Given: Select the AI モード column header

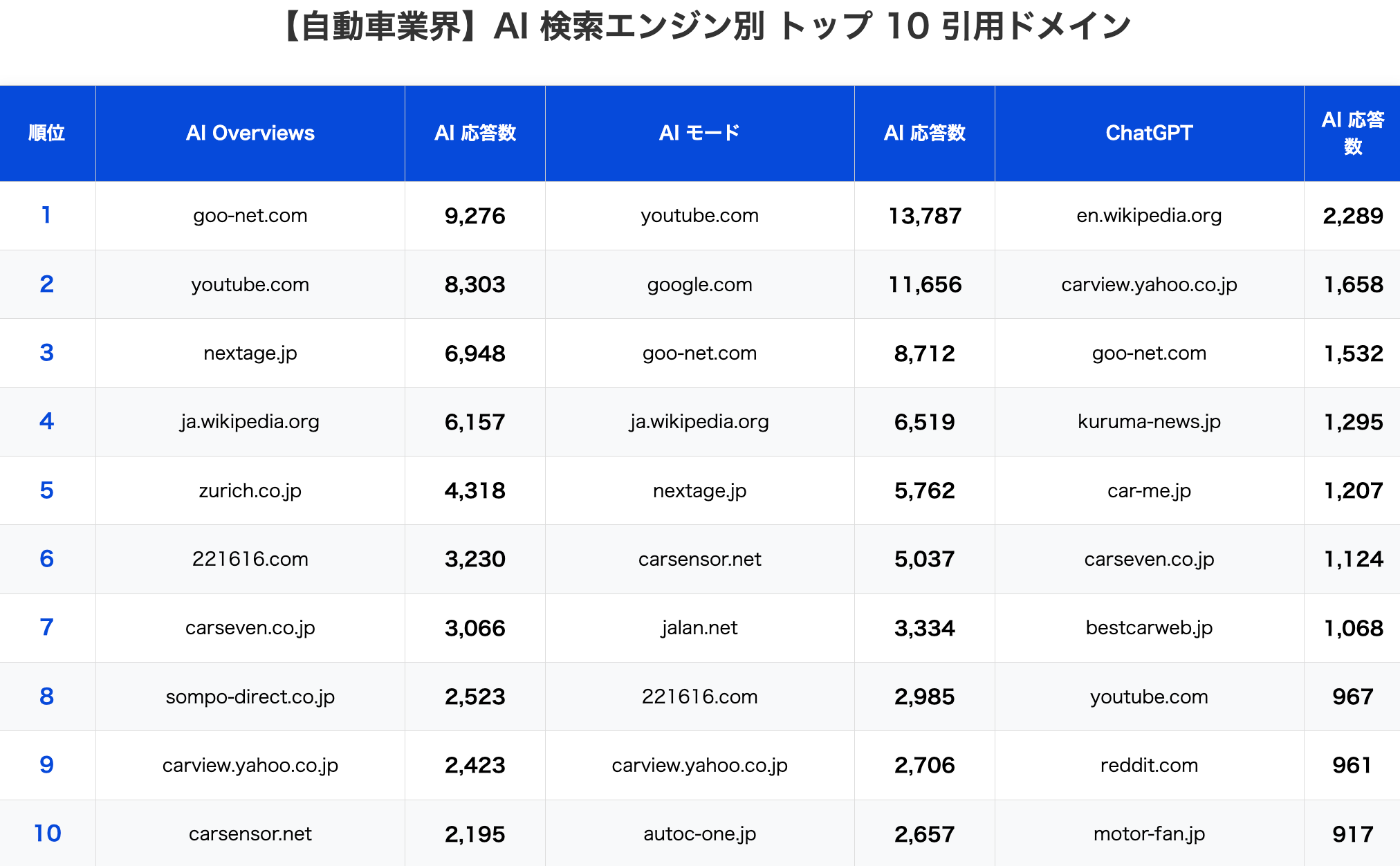Looking at the screenshot, I should [x=699, y=133].
